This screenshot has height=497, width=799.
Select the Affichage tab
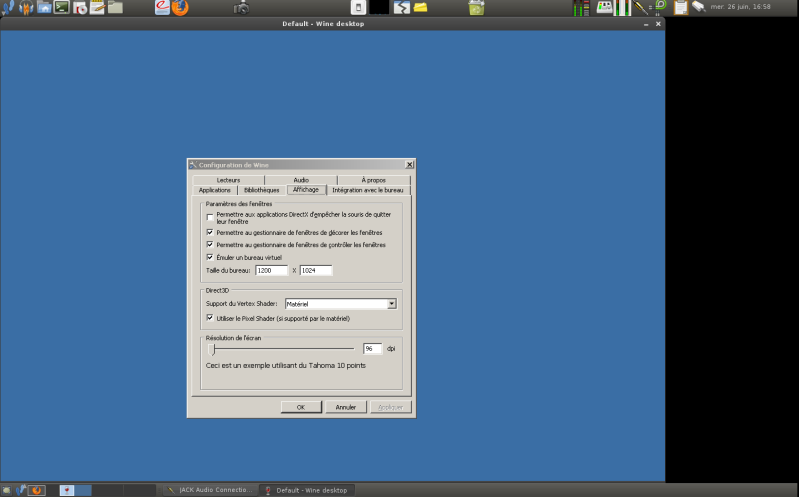coord(306,189)
